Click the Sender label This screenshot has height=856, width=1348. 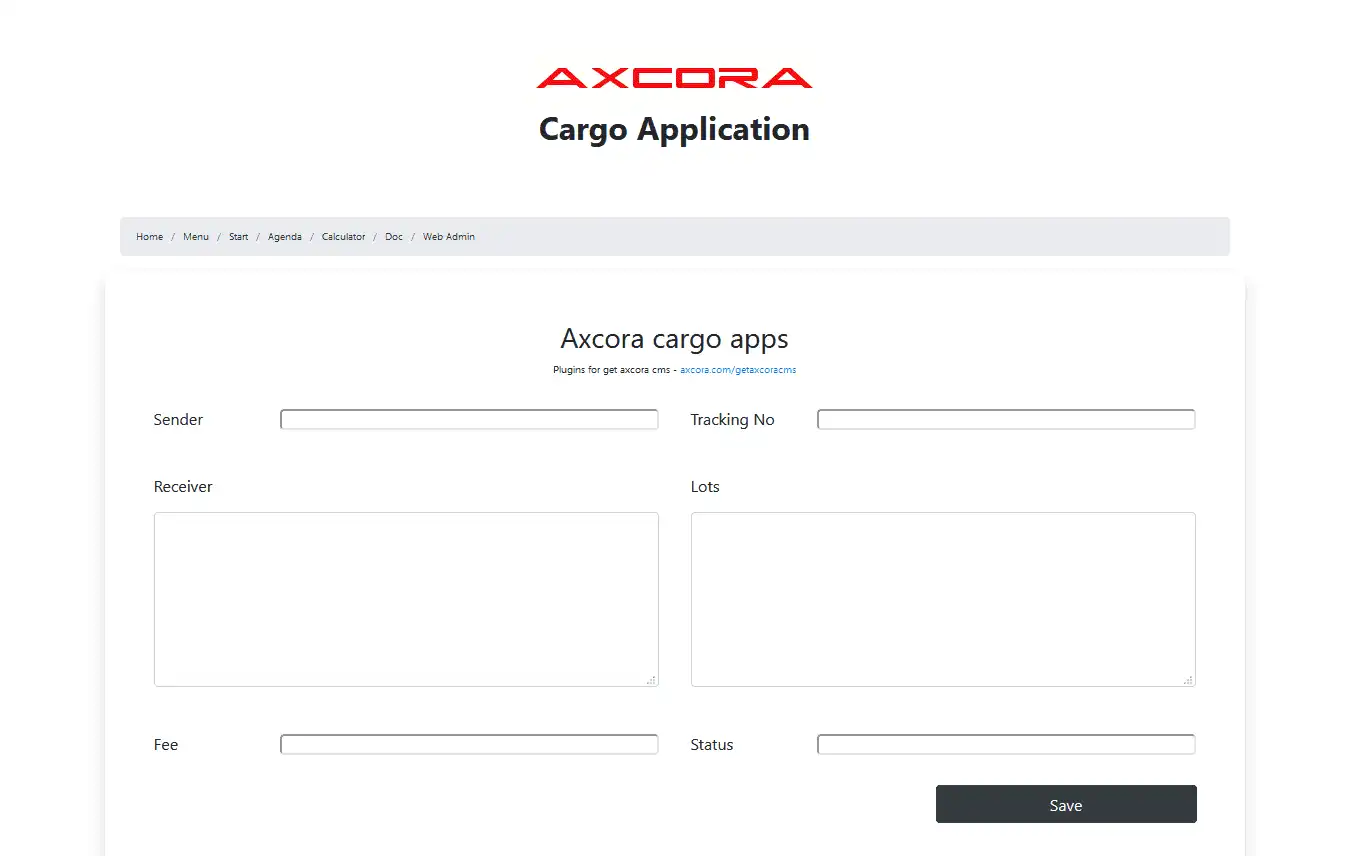[x=178, y=420]
